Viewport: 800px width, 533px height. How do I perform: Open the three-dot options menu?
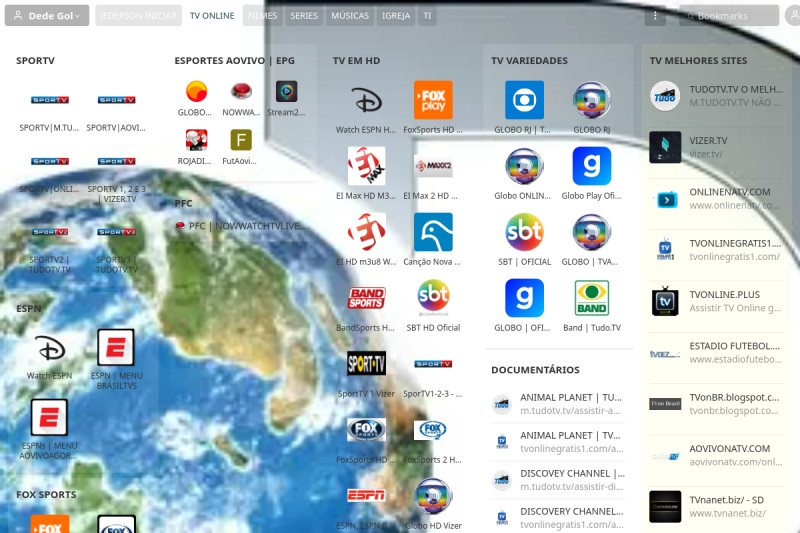(x=655, y=15)
